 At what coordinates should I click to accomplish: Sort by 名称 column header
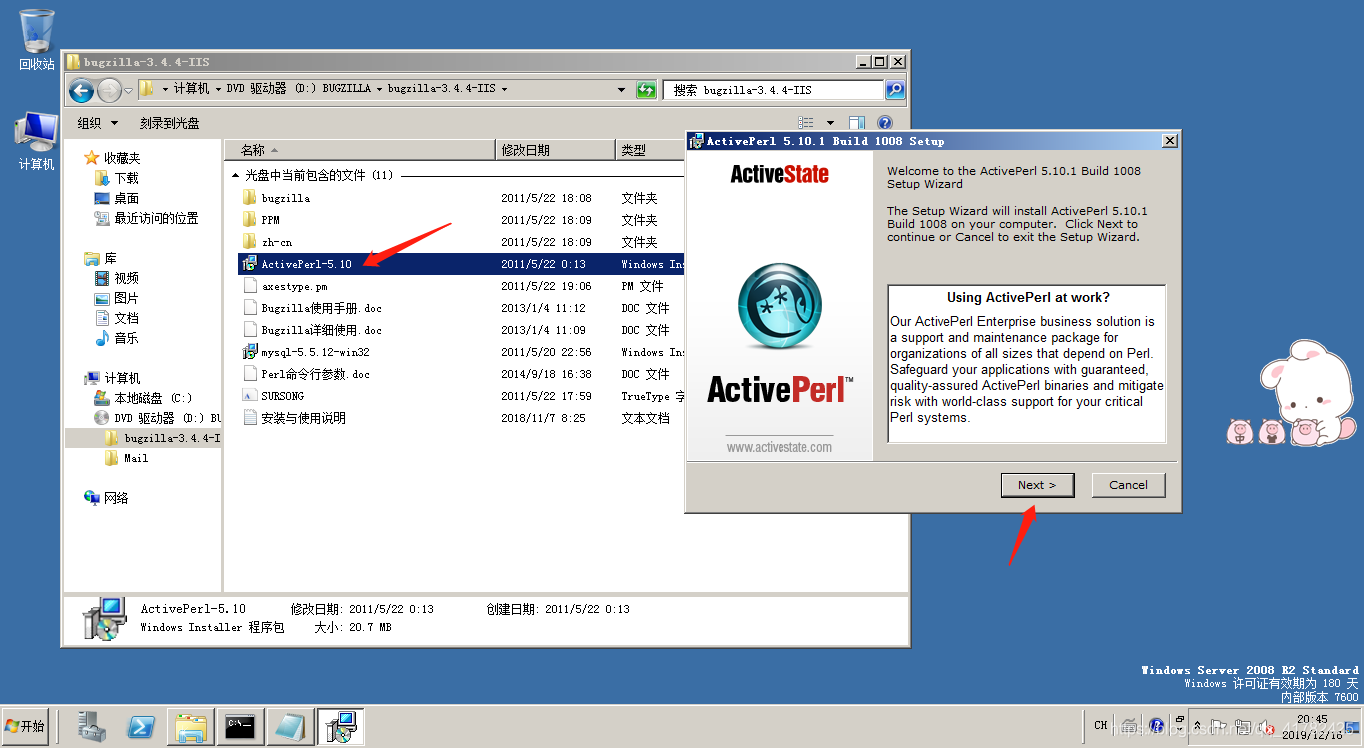(360, 150)
